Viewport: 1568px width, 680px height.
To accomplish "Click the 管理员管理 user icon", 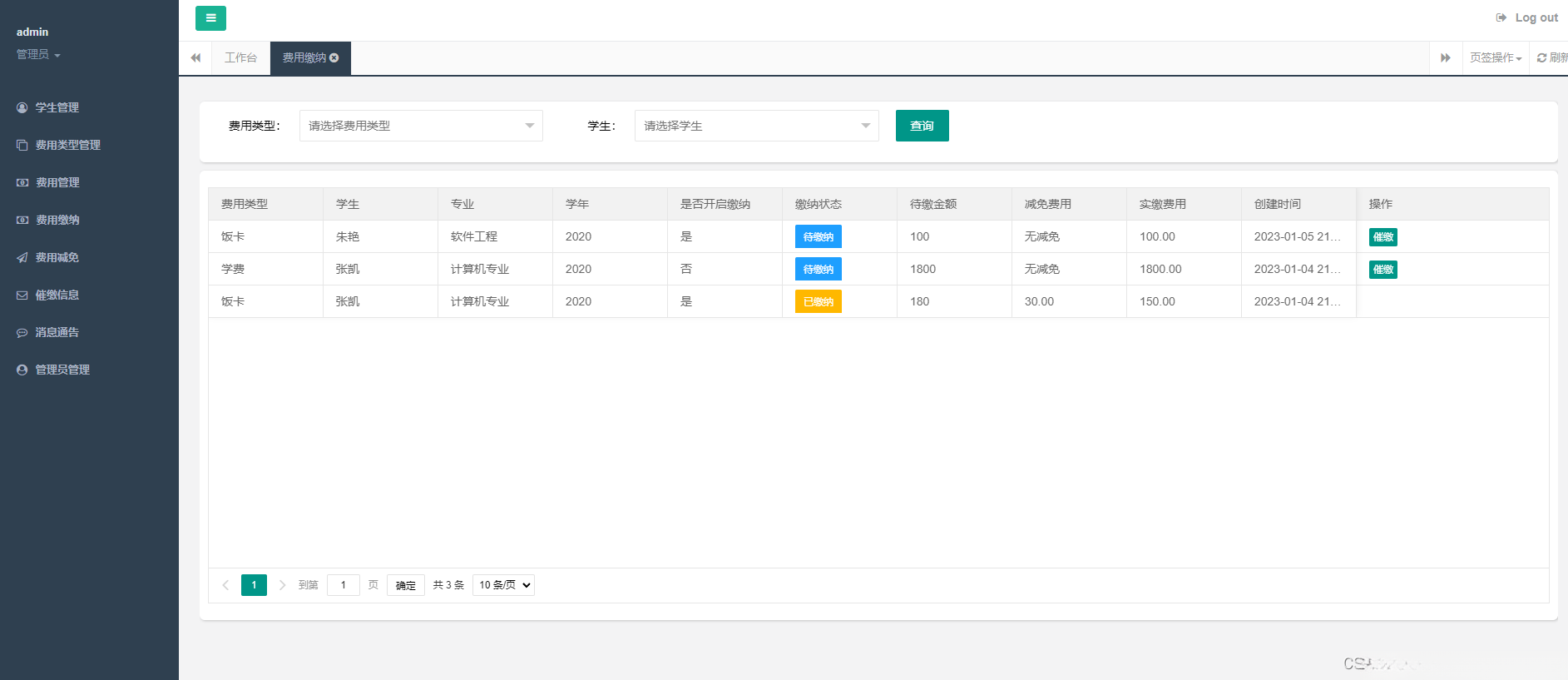I will (x=22, y=370).
